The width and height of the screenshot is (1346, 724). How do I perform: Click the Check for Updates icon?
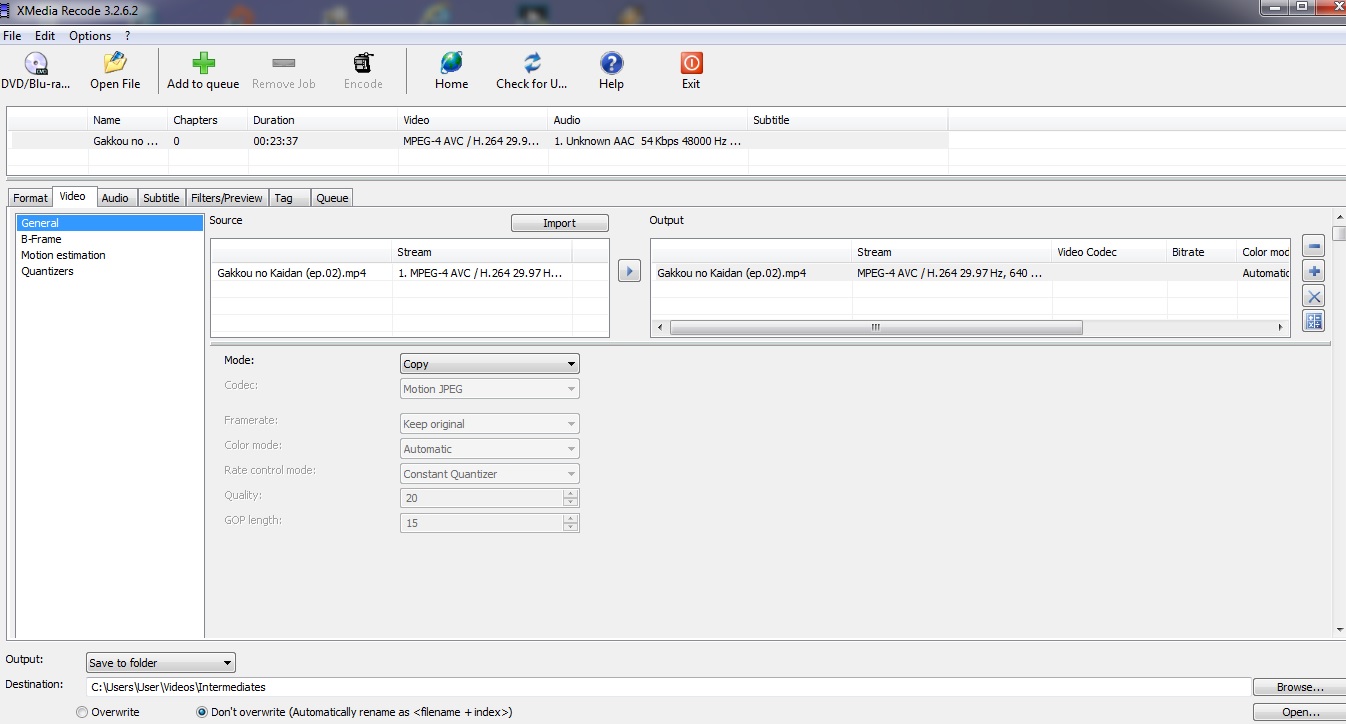(532, 63)
